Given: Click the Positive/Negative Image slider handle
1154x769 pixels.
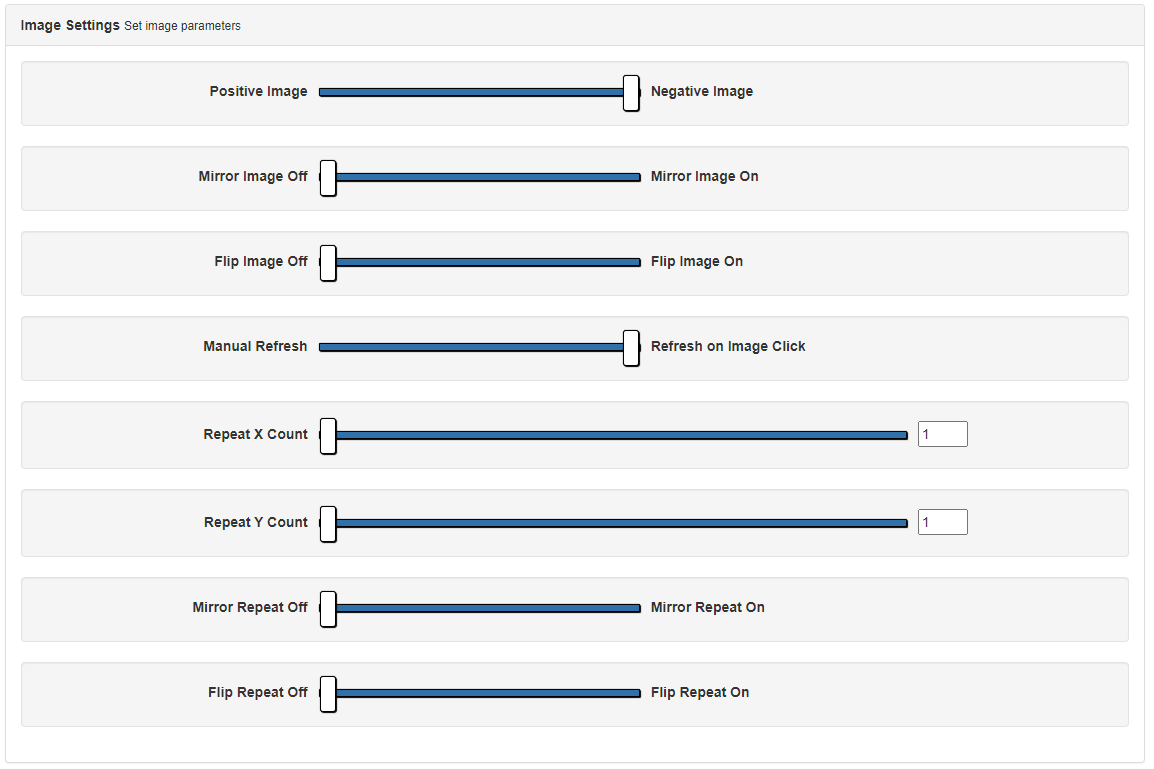Looking at the screenshot, I should click(x=631, y=92).
